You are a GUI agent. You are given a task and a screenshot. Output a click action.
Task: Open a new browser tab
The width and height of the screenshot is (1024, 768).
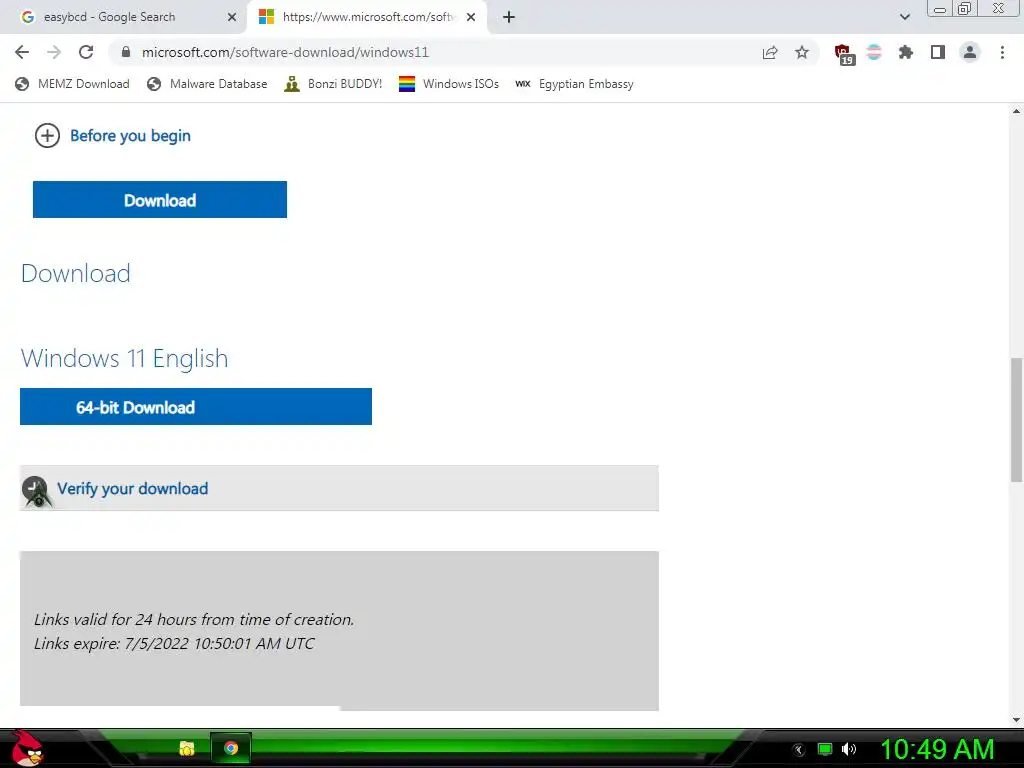tap(509, 17)
